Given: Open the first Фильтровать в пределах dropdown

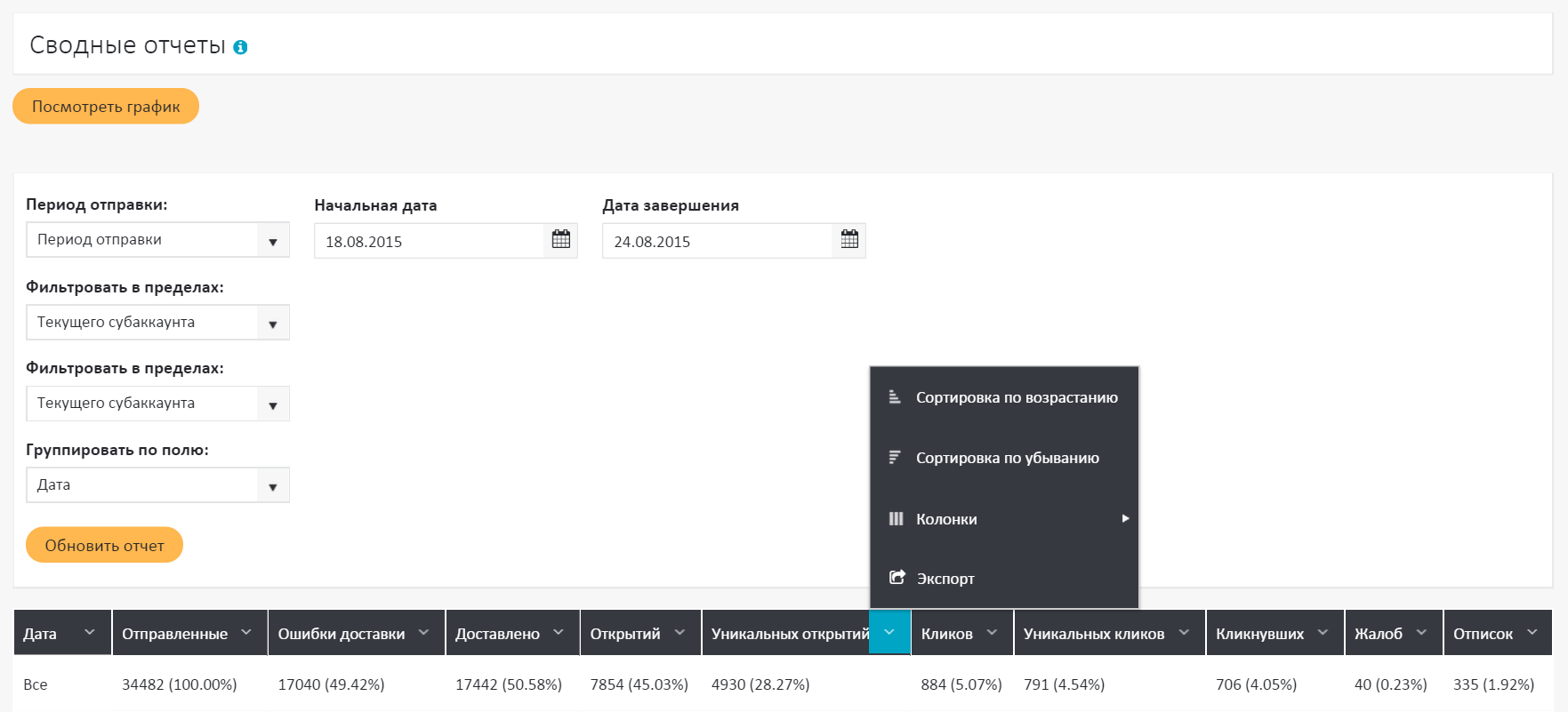Looking at the screenshot, I should tap(272, 323).
